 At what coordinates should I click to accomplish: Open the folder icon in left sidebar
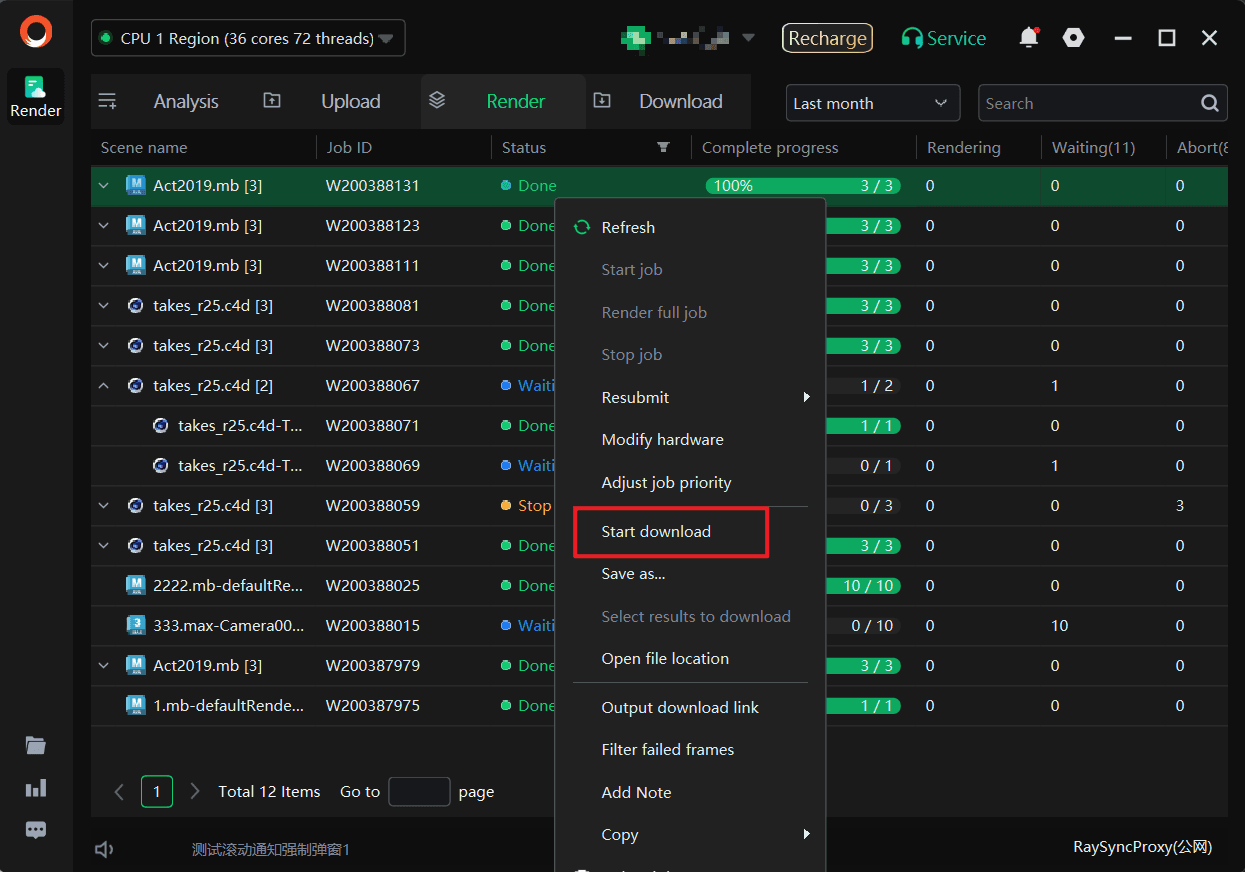coord(36,745)
